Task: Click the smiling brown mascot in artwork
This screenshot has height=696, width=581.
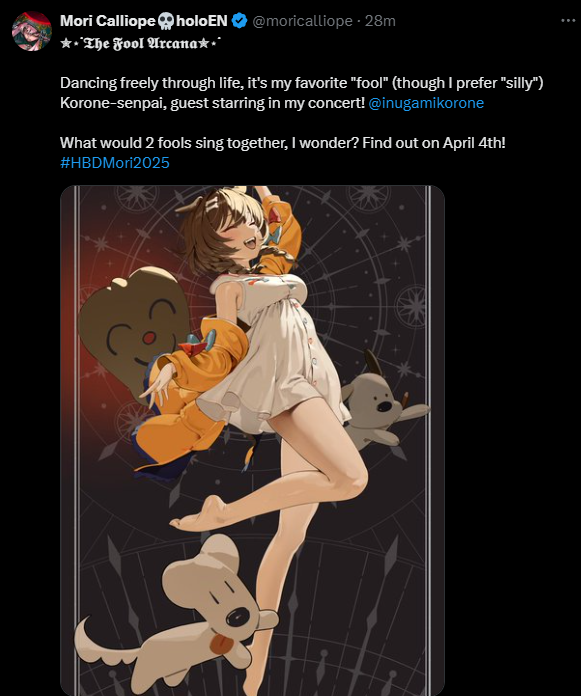Action: (x=133, y=328)
